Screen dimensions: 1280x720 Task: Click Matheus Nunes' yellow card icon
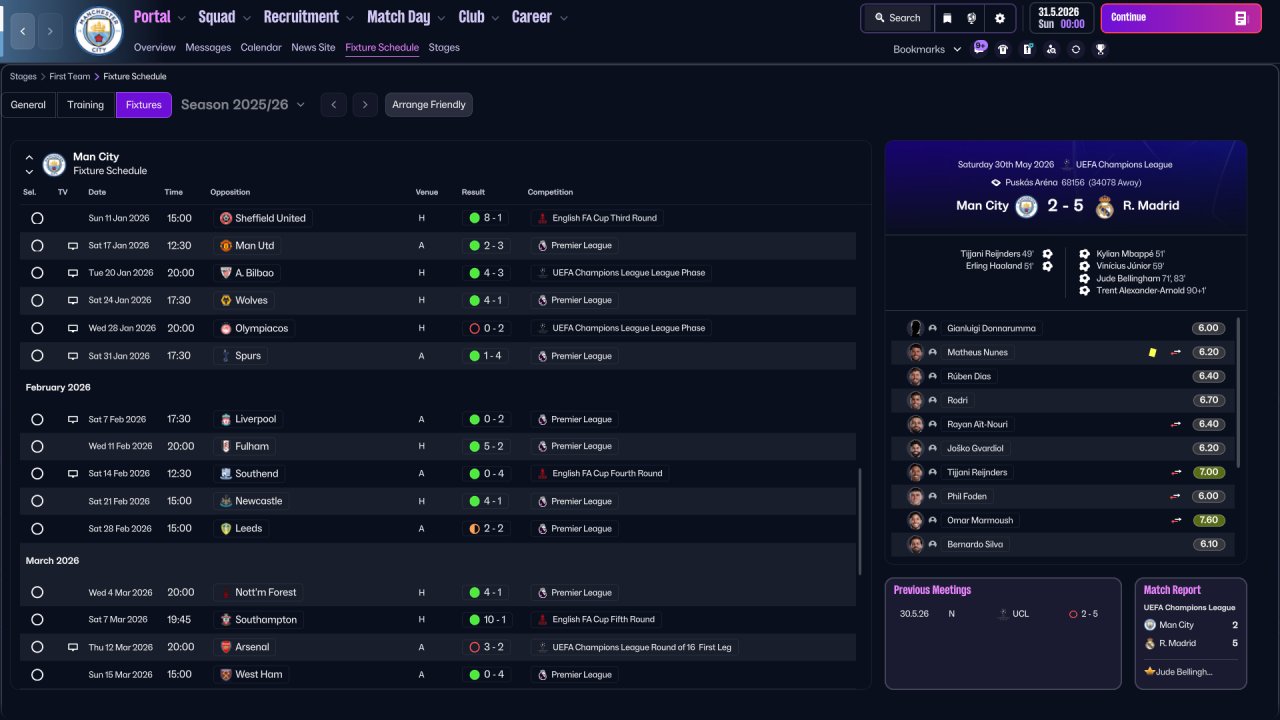click(1152, 352)
